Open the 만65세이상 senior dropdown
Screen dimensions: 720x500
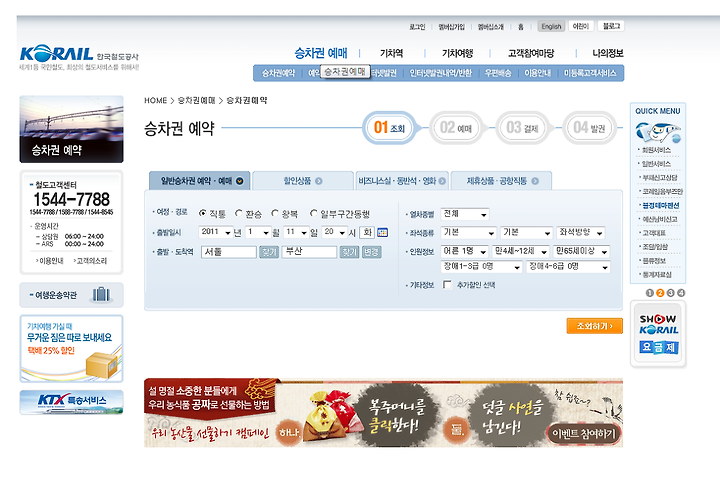582,251
